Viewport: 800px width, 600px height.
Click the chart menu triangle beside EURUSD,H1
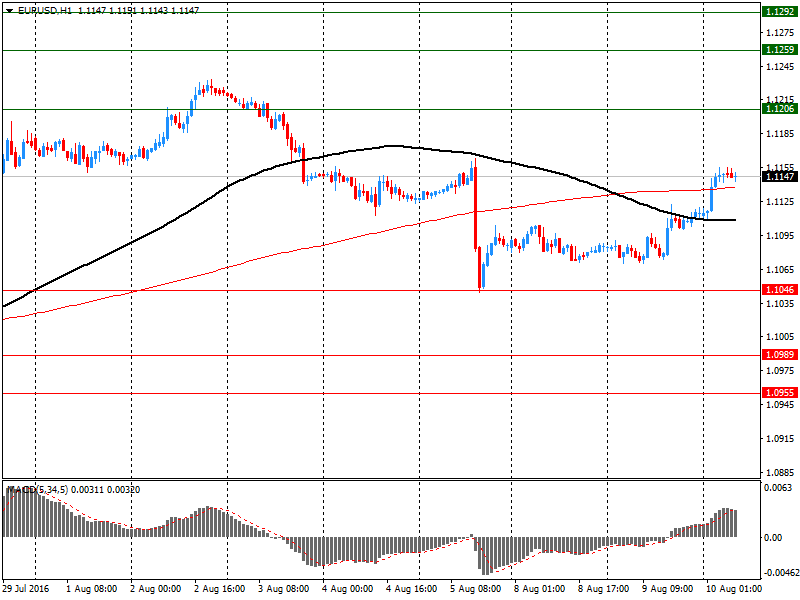[9, 10]
